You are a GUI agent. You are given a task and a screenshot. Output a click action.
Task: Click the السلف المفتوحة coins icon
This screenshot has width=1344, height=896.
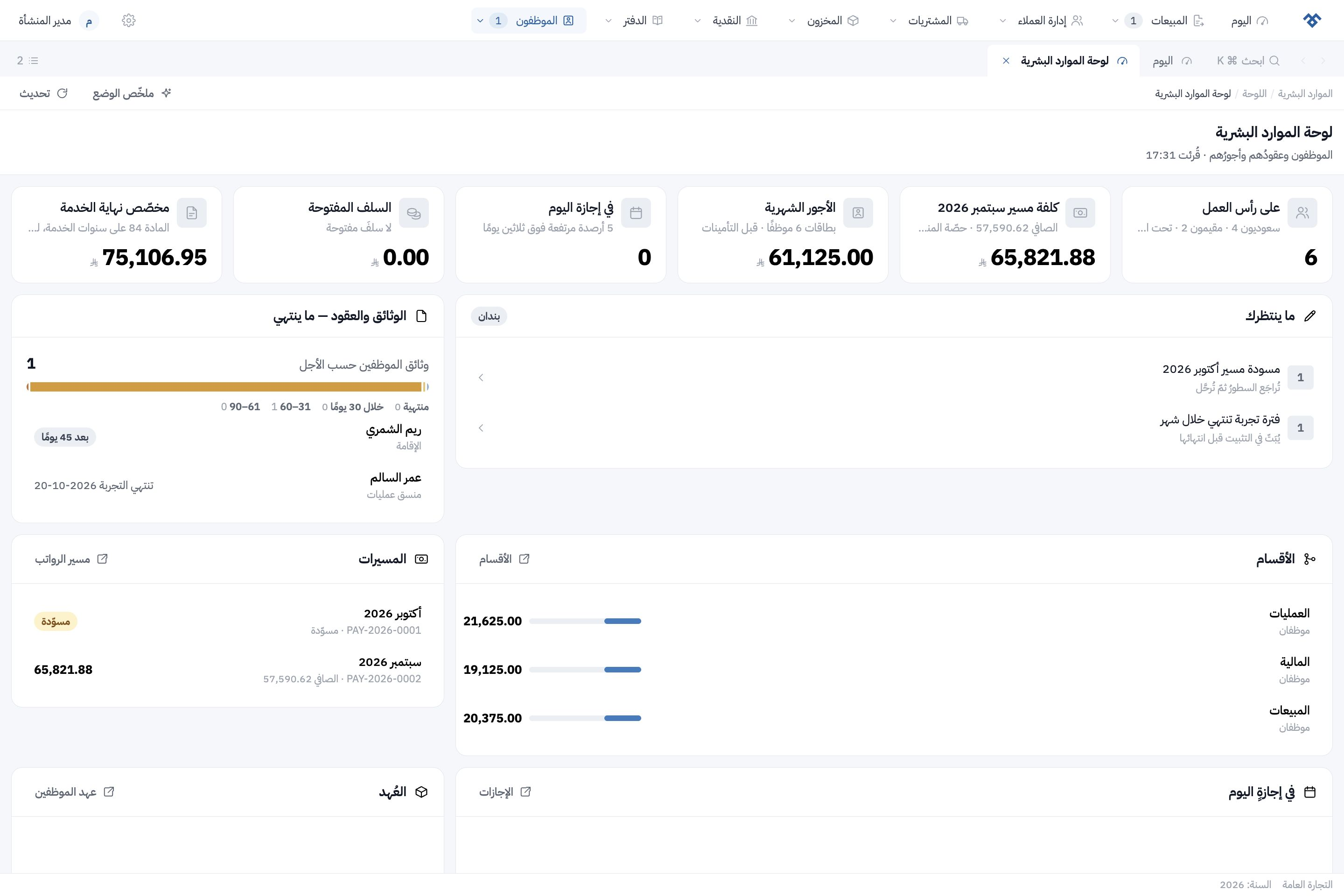pyautogui.click(x=414, y=213)
